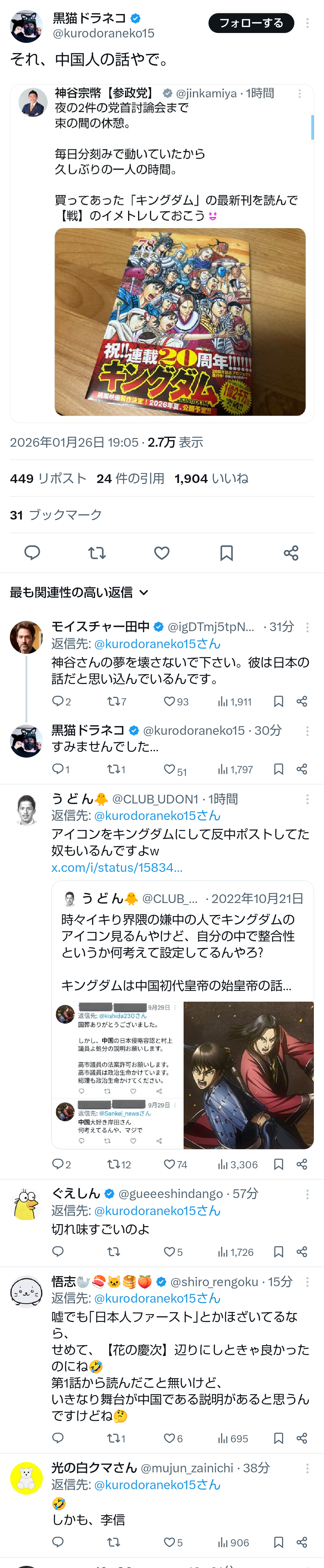Reply to the main post by 黒猫ドラネコ

click(32, 552)
